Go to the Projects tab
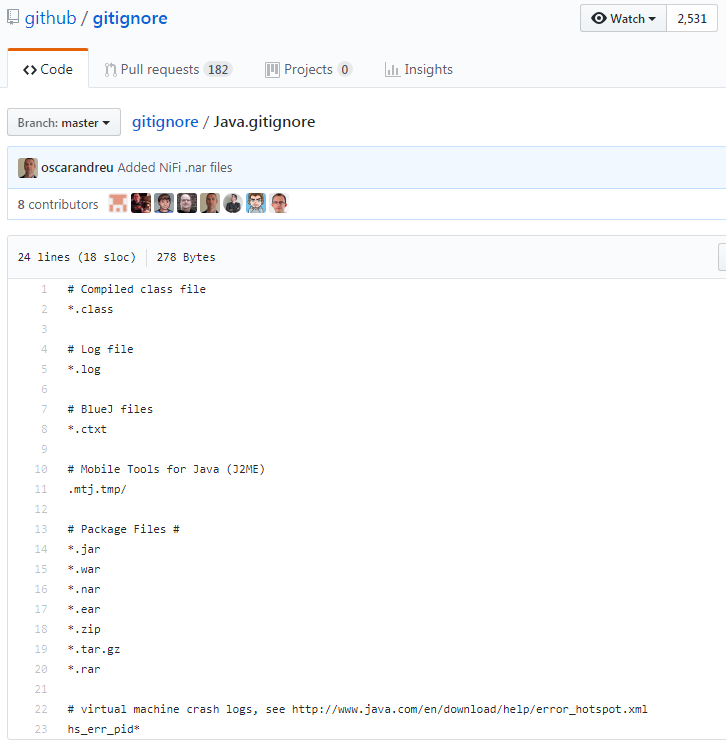This screenshot has height=750, width=726. [308, 70]
